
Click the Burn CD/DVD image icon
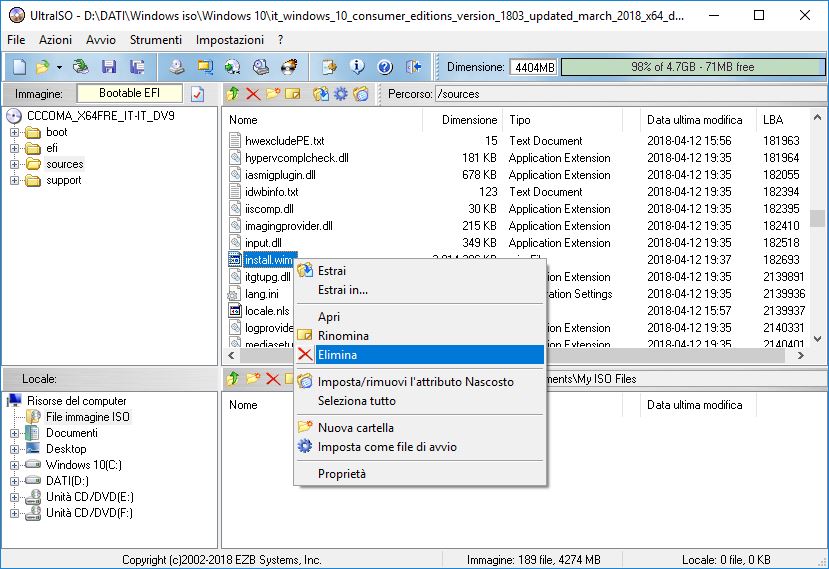289,67
